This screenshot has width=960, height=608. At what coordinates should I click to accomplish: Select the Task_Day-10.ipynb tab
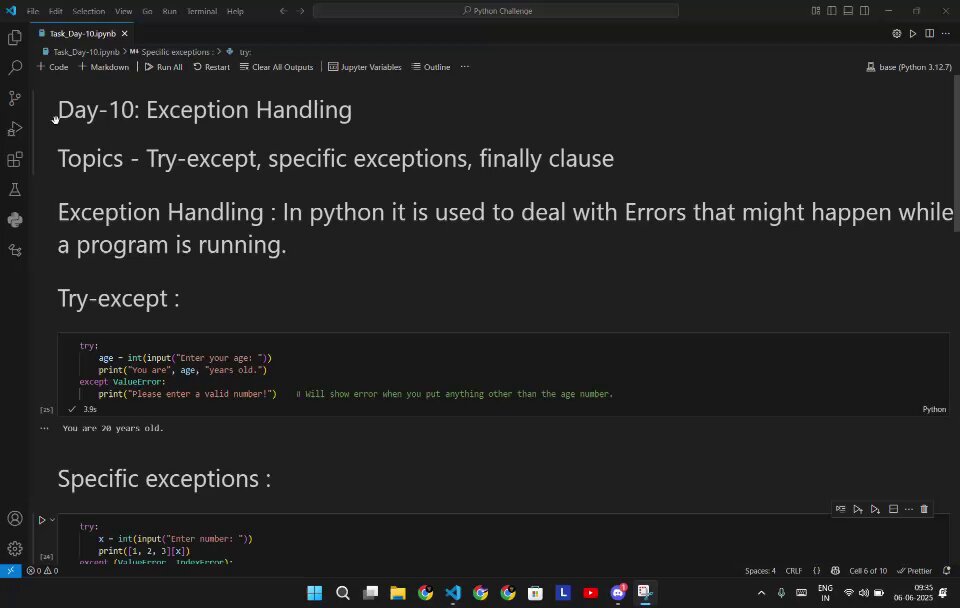click(x=83, y=34)
